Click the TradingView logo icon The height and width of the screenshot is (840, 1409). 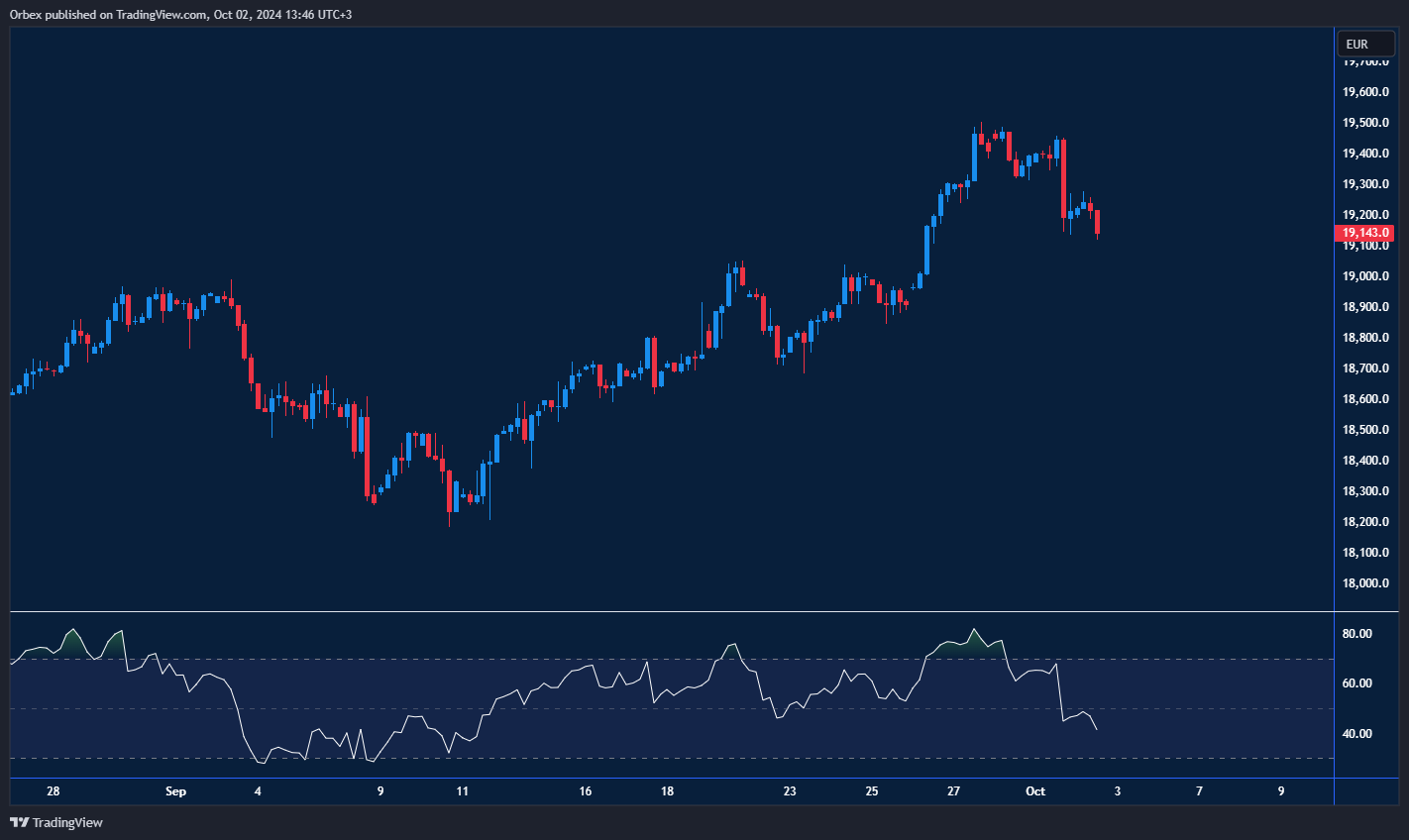click(x=19, y=822)
